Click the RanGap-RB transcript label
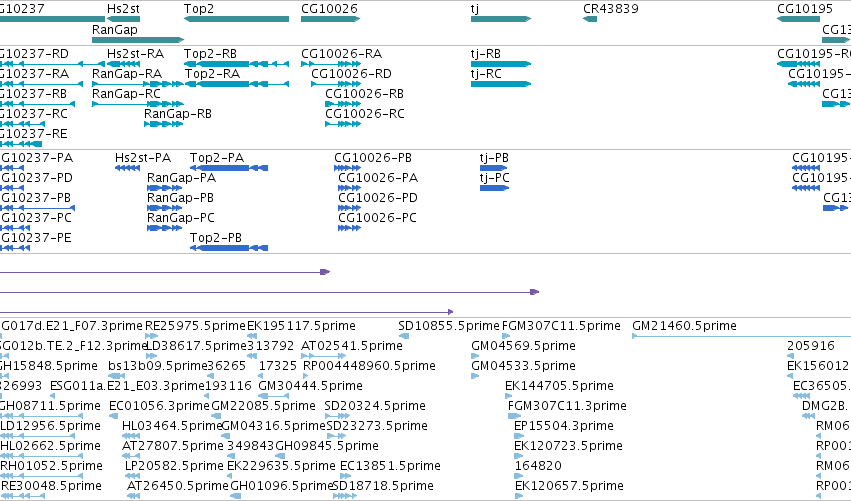The width and height of the screenshot is (851, 501). [x=177, y=114]
